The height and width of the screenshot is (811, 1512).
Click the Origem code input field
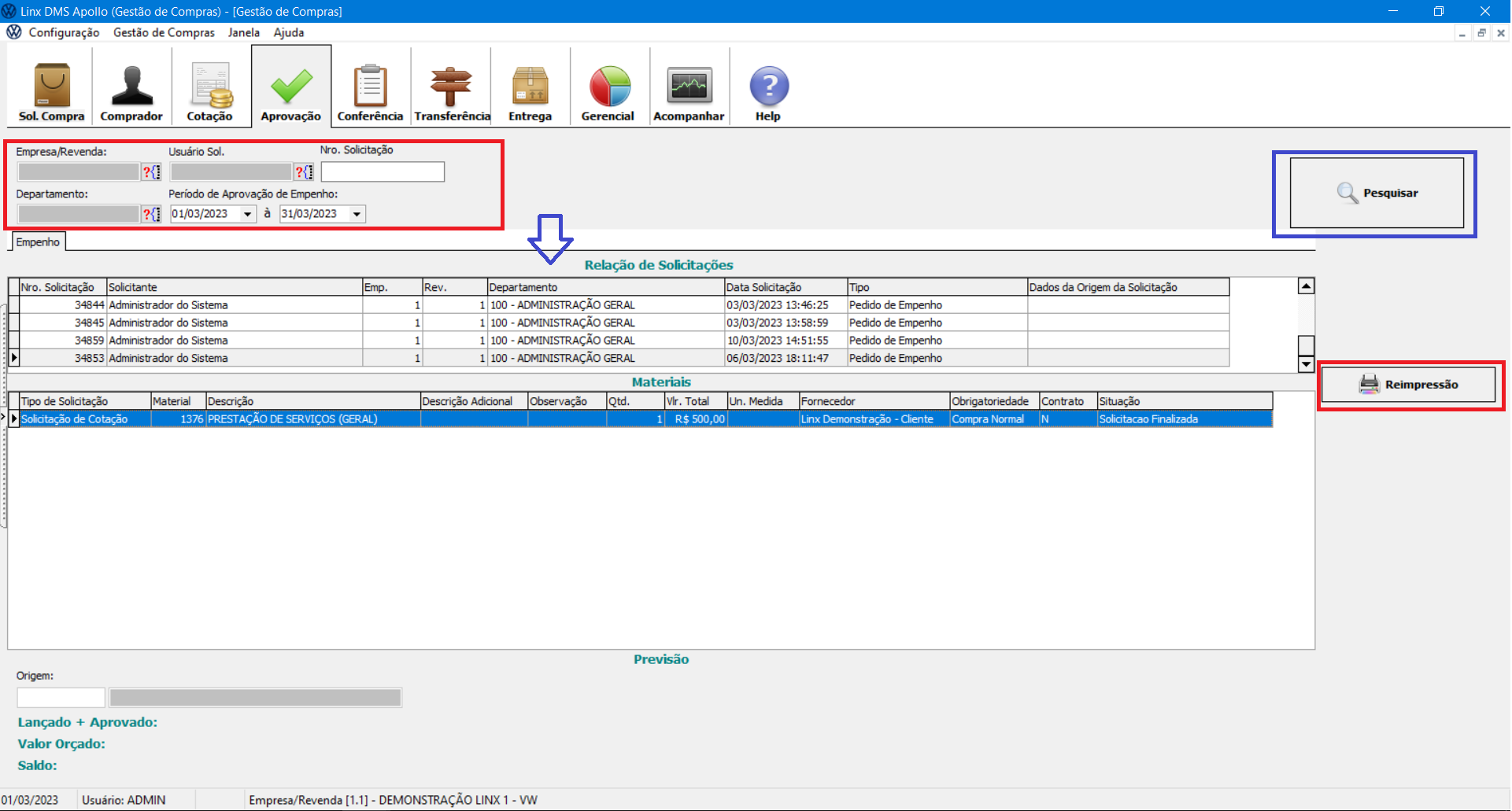61,698
